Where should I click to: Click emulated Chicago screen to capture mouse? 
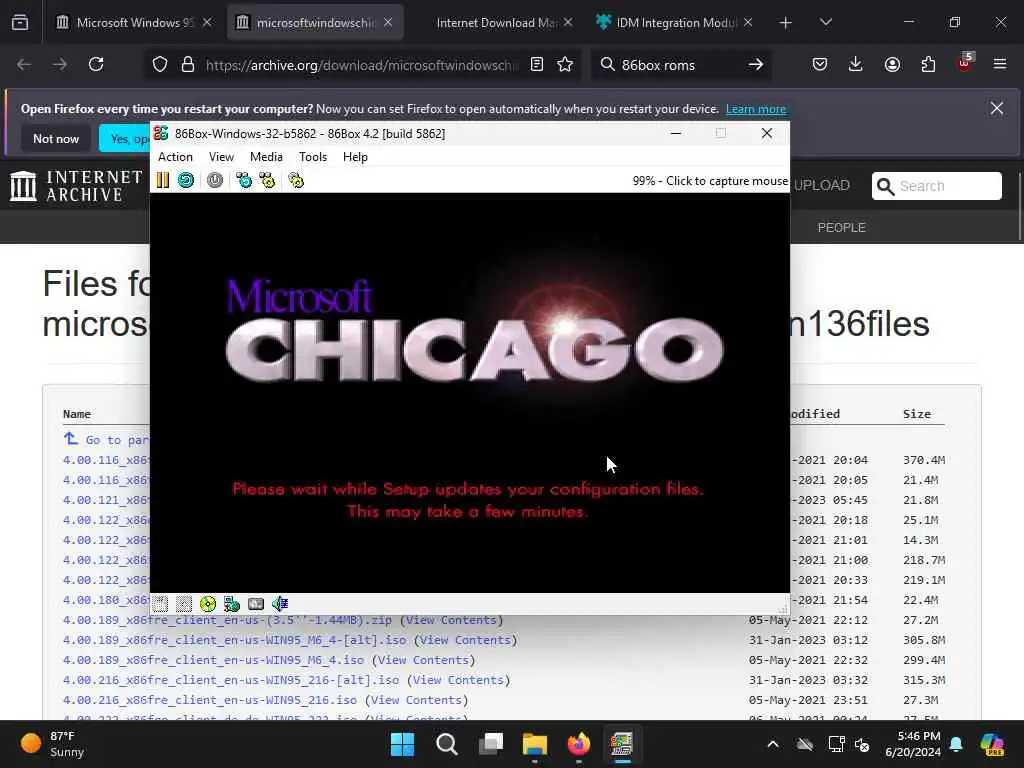pos(470,392)
